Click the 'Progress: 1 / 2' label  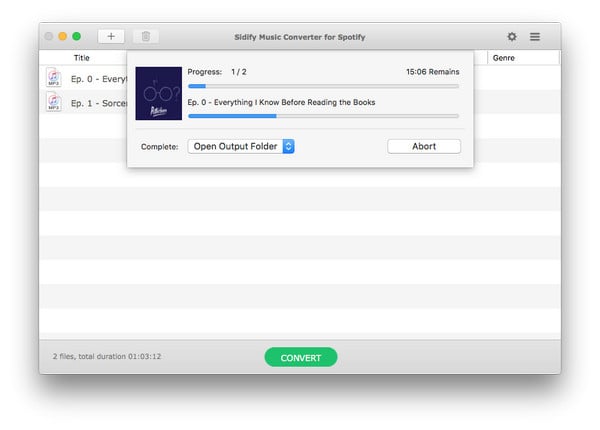[x=217, y=72]
